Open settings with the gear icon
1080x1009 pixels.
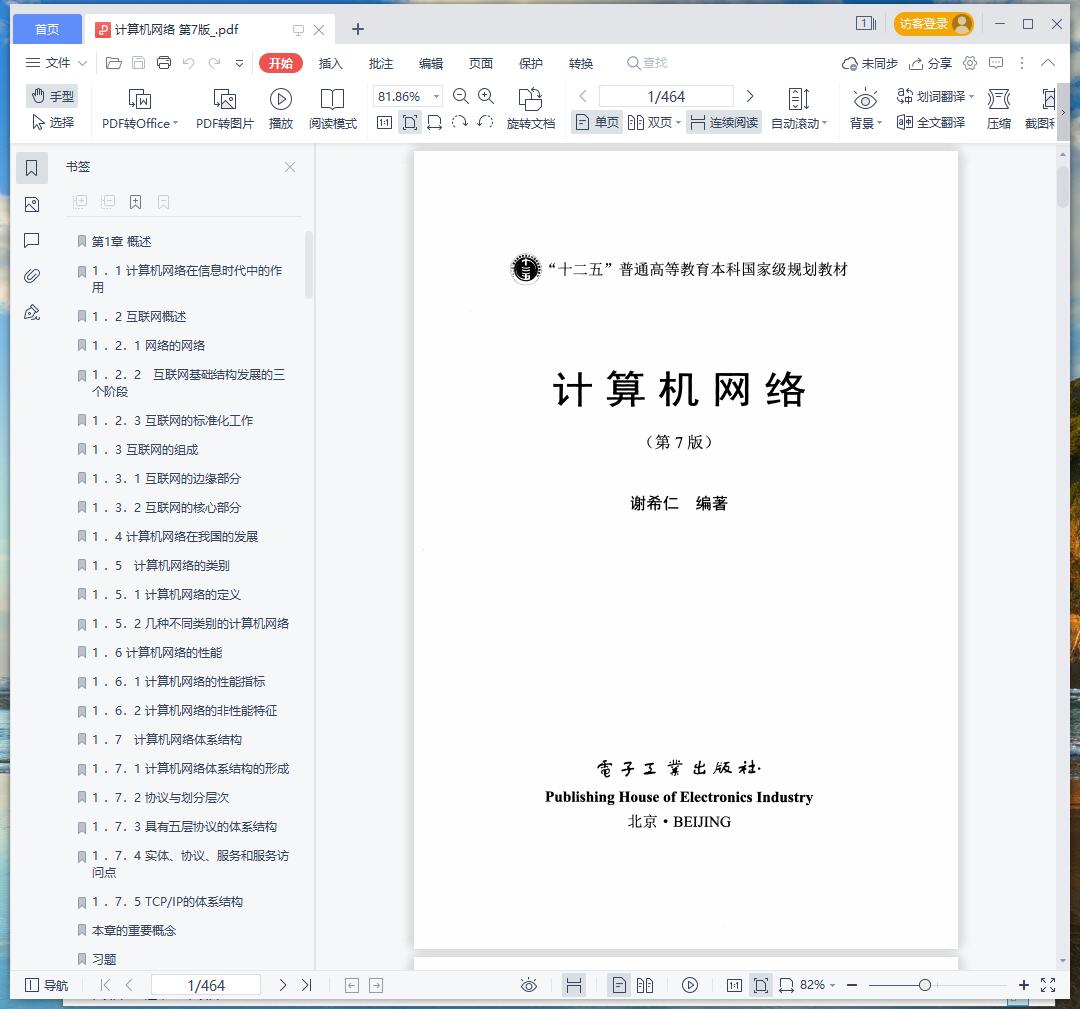click(x=970, y=63)
